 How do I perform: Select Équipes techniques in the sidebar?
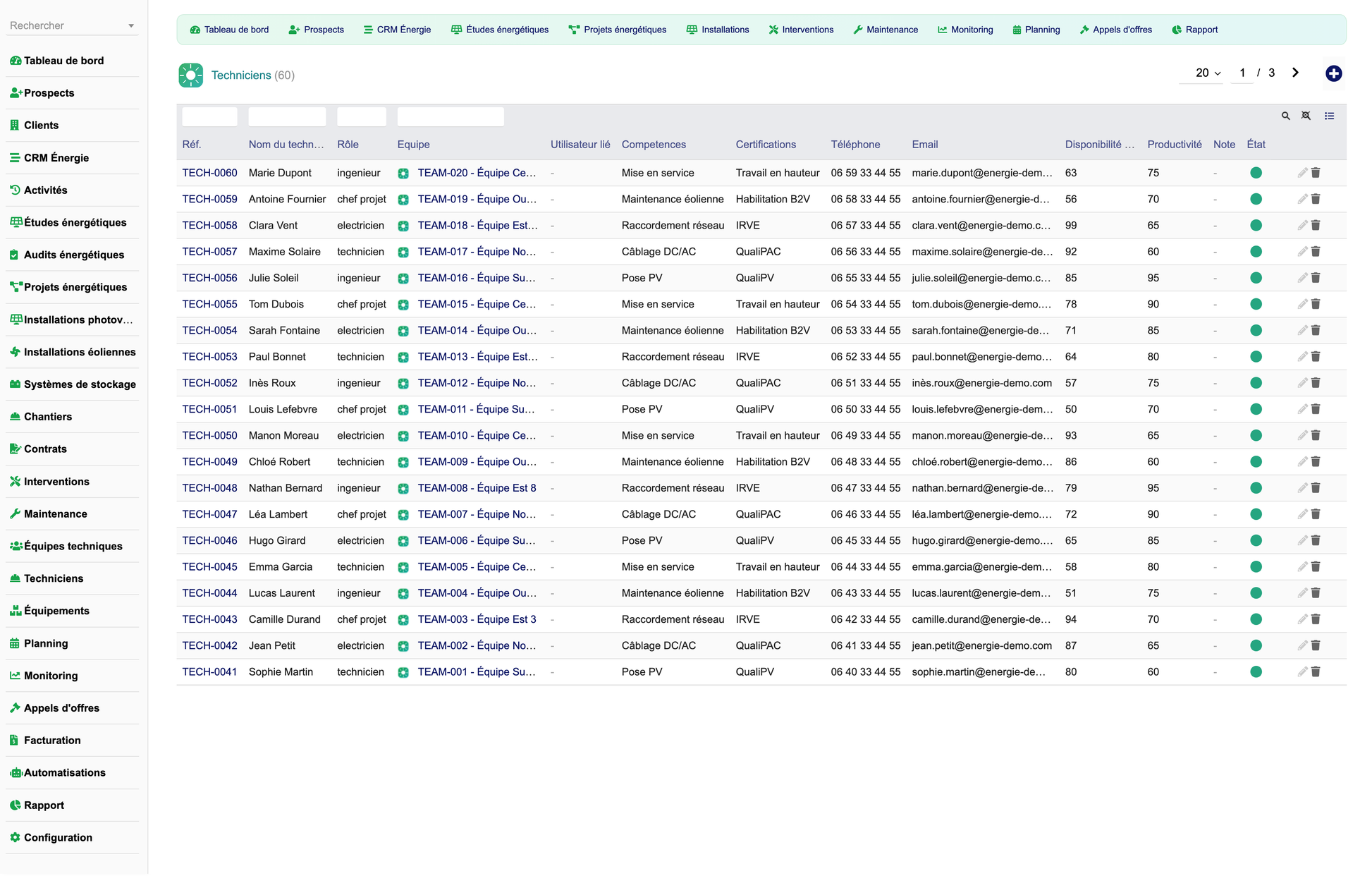(73, 546)
